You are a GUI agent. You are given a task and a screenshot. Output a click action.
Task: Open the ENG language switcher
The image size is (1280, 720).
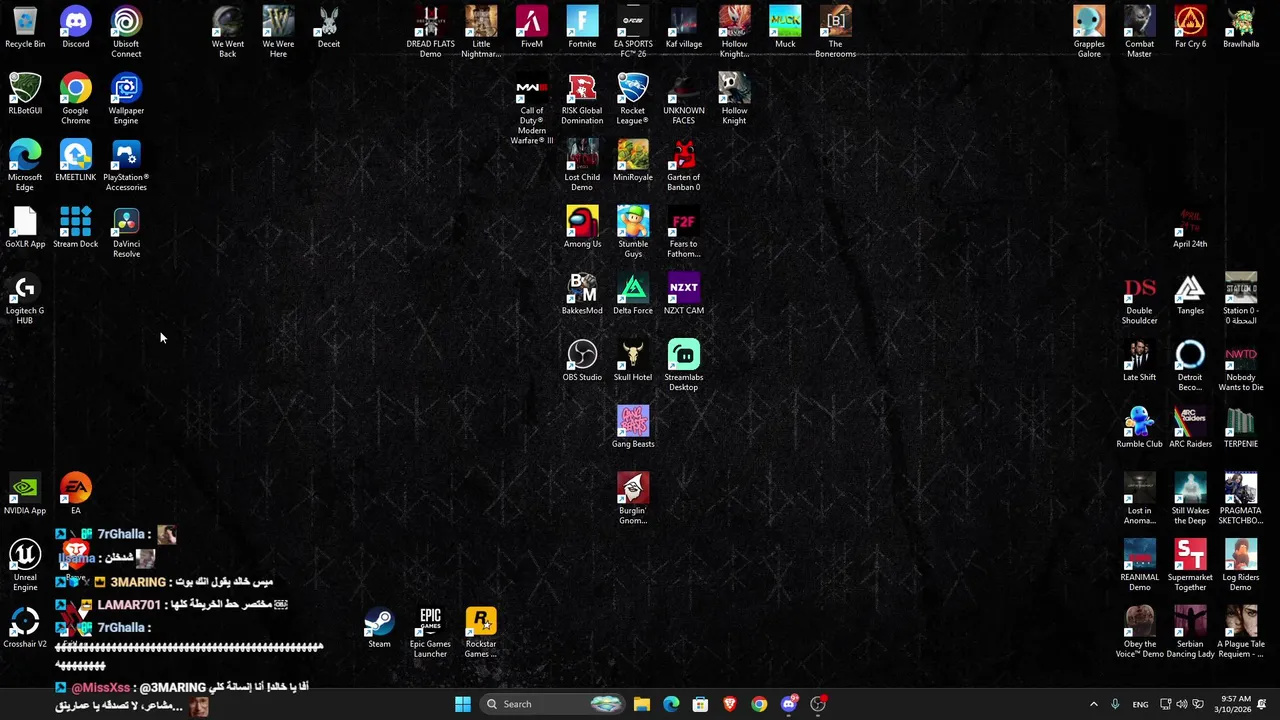click(1140, 704)
